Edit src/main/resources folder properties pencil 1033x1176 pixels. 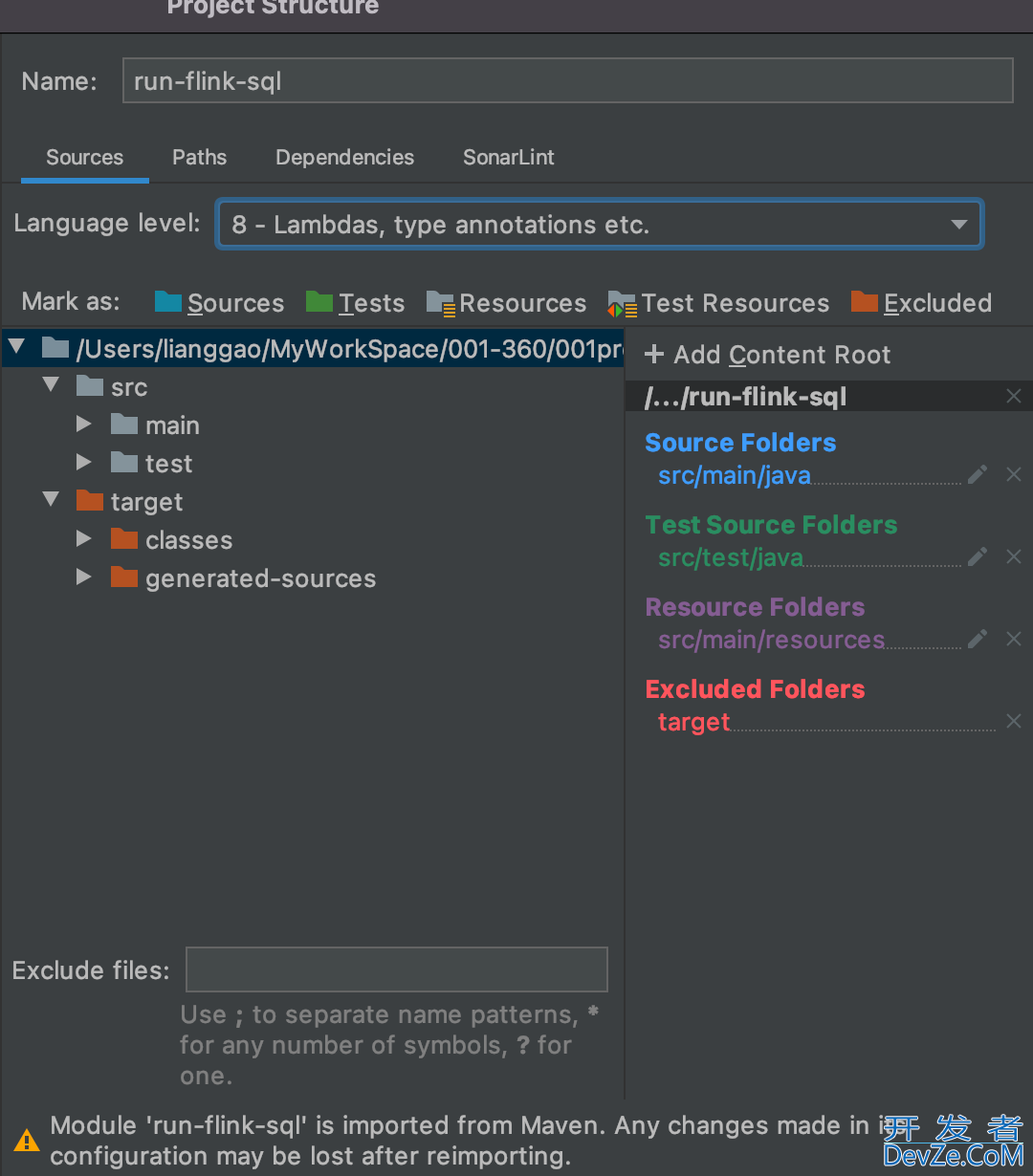click(x=977, y=640)
